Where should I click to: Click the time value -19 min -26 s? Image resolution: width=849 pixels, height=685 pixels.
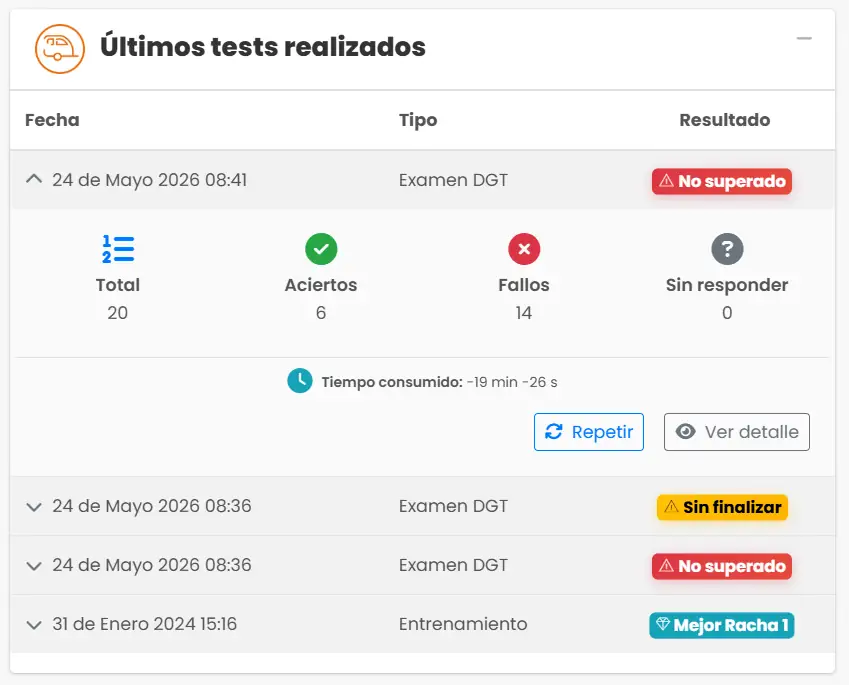click(x=512, y=382)
